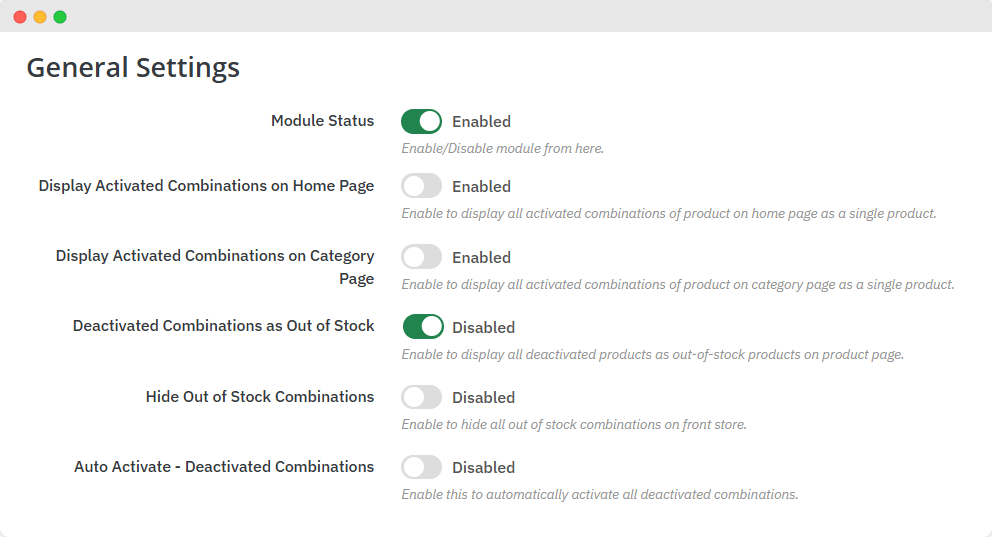
Task: Toggle the Module Status switch
Action: [421, 122]
